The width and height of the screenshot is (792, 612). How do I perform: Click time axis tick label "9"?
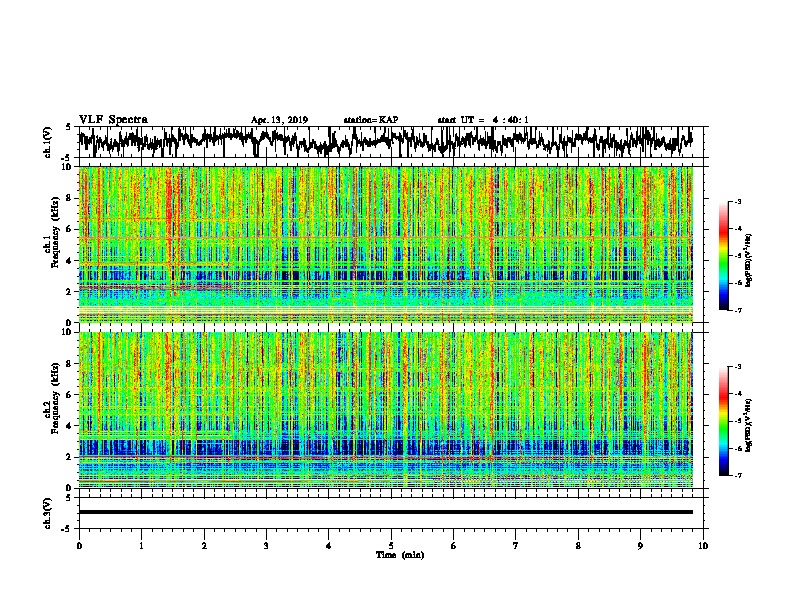[640, 546]
